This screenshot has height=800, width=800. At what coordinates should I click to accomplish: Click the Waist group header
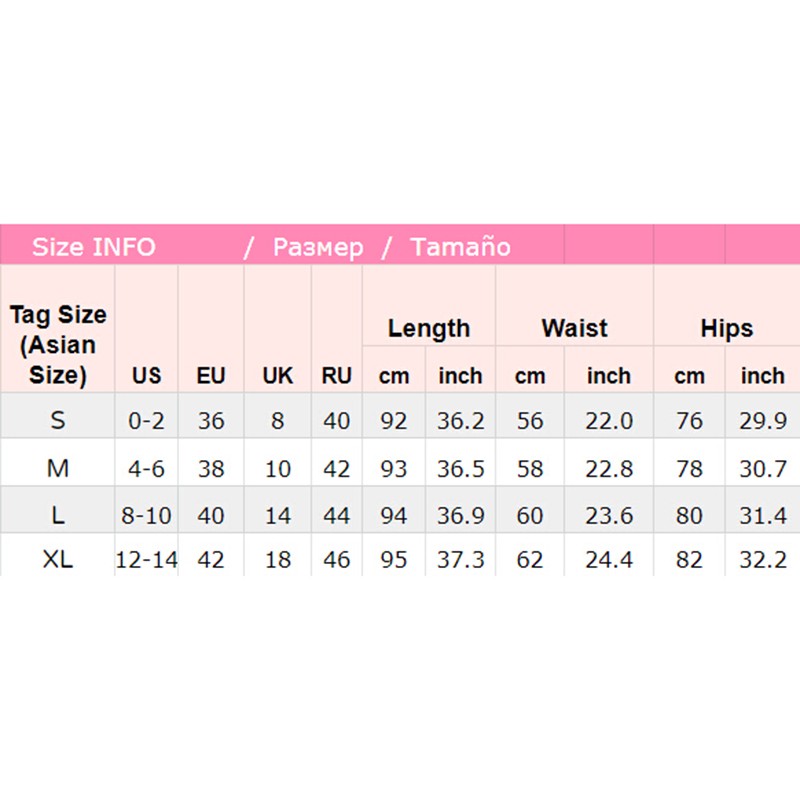click(x=574, y=328)
